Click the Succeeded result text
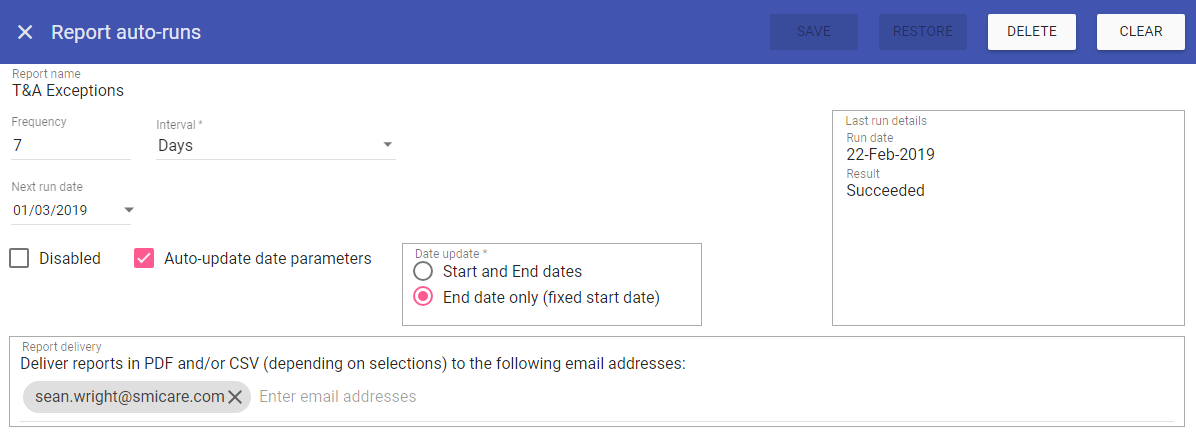 pos(885,190)
